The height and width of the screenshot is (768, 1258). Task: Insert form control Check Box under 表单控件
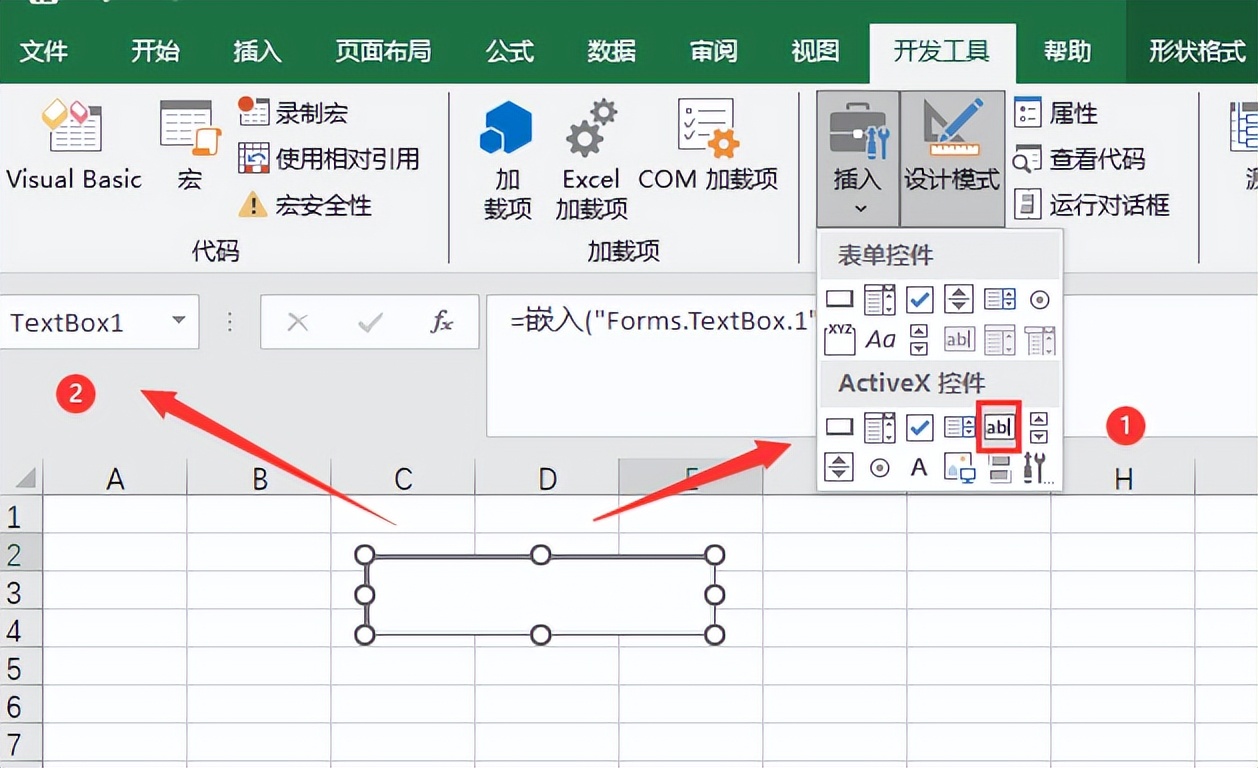pos(919,298)
